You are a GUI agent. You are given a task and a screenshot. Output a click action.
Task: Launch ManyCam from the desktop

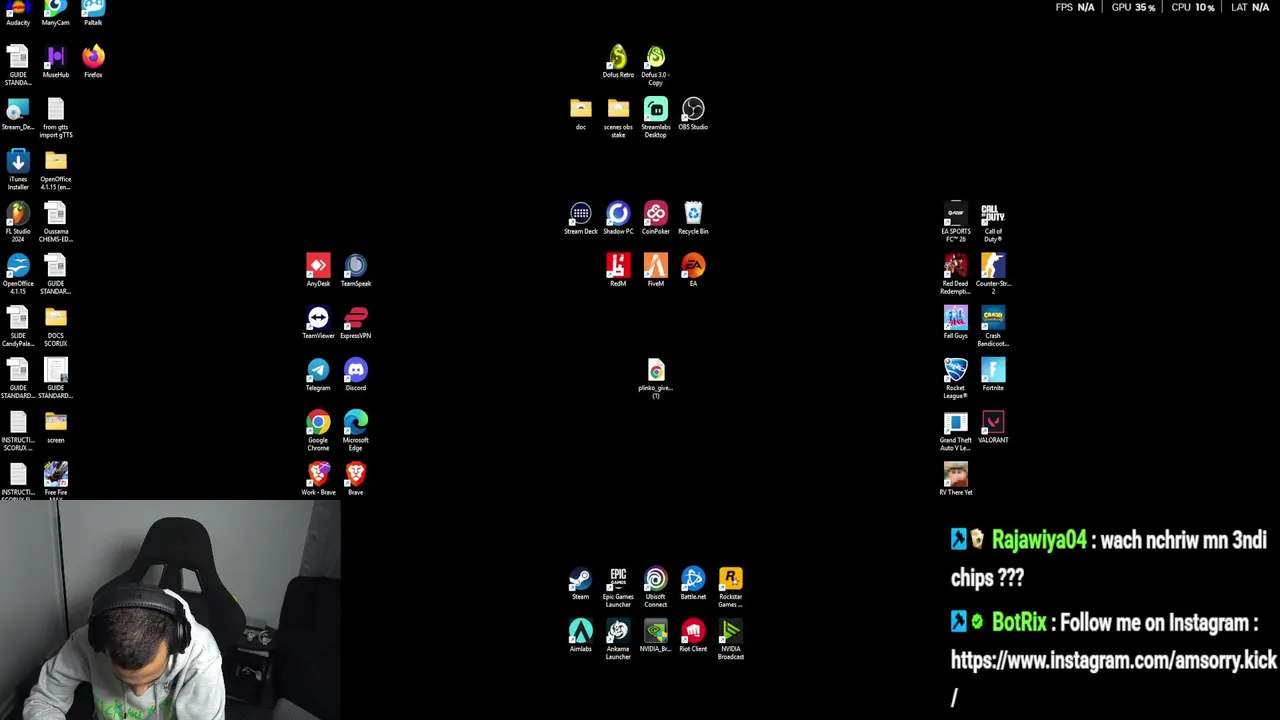[x=56, y=13]
